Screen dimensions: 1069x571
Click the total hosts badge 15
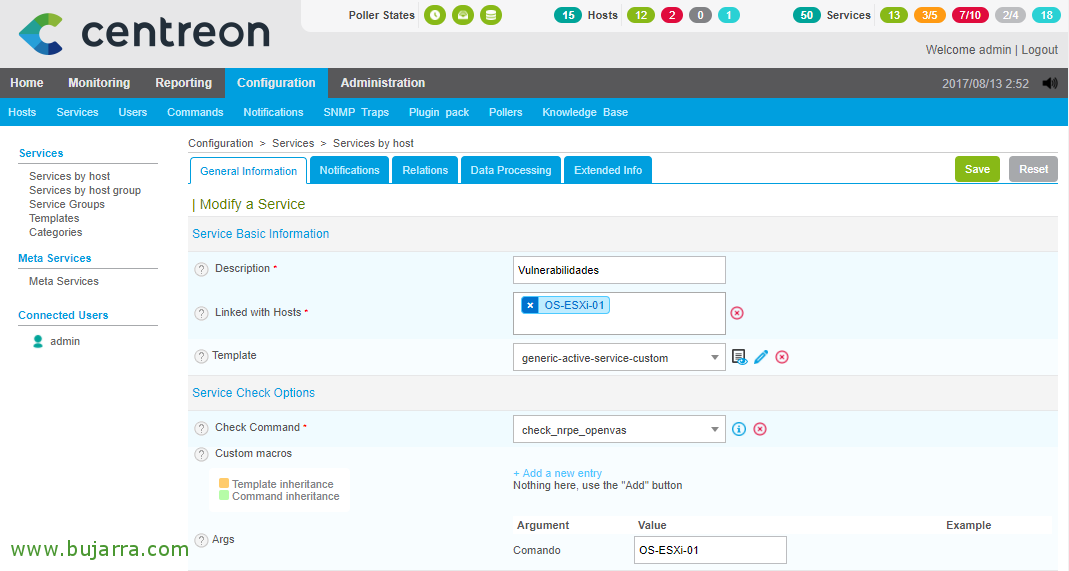click(x=568, y=15)
